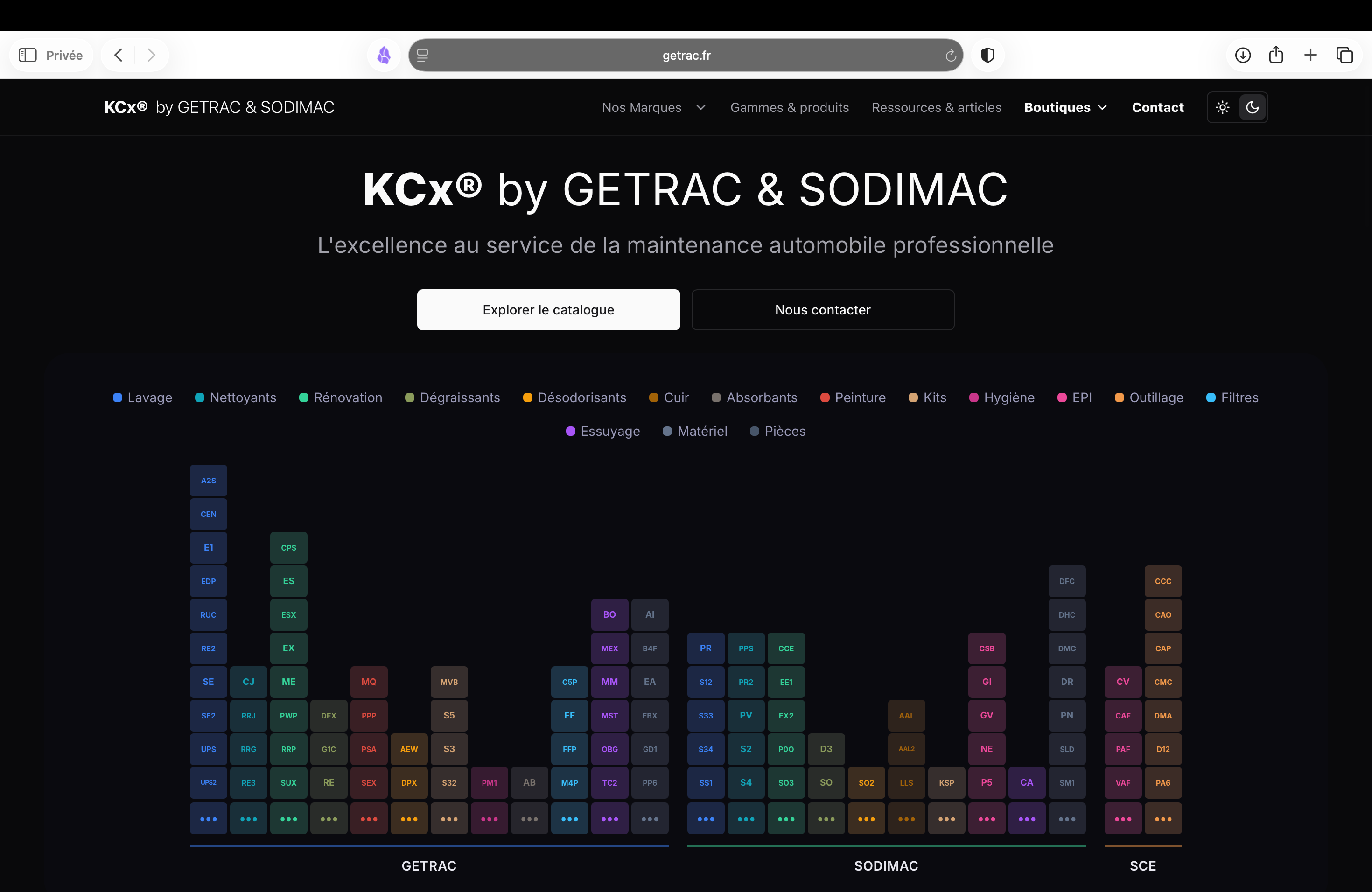Open the privacy shield report

tap(987, 56)
